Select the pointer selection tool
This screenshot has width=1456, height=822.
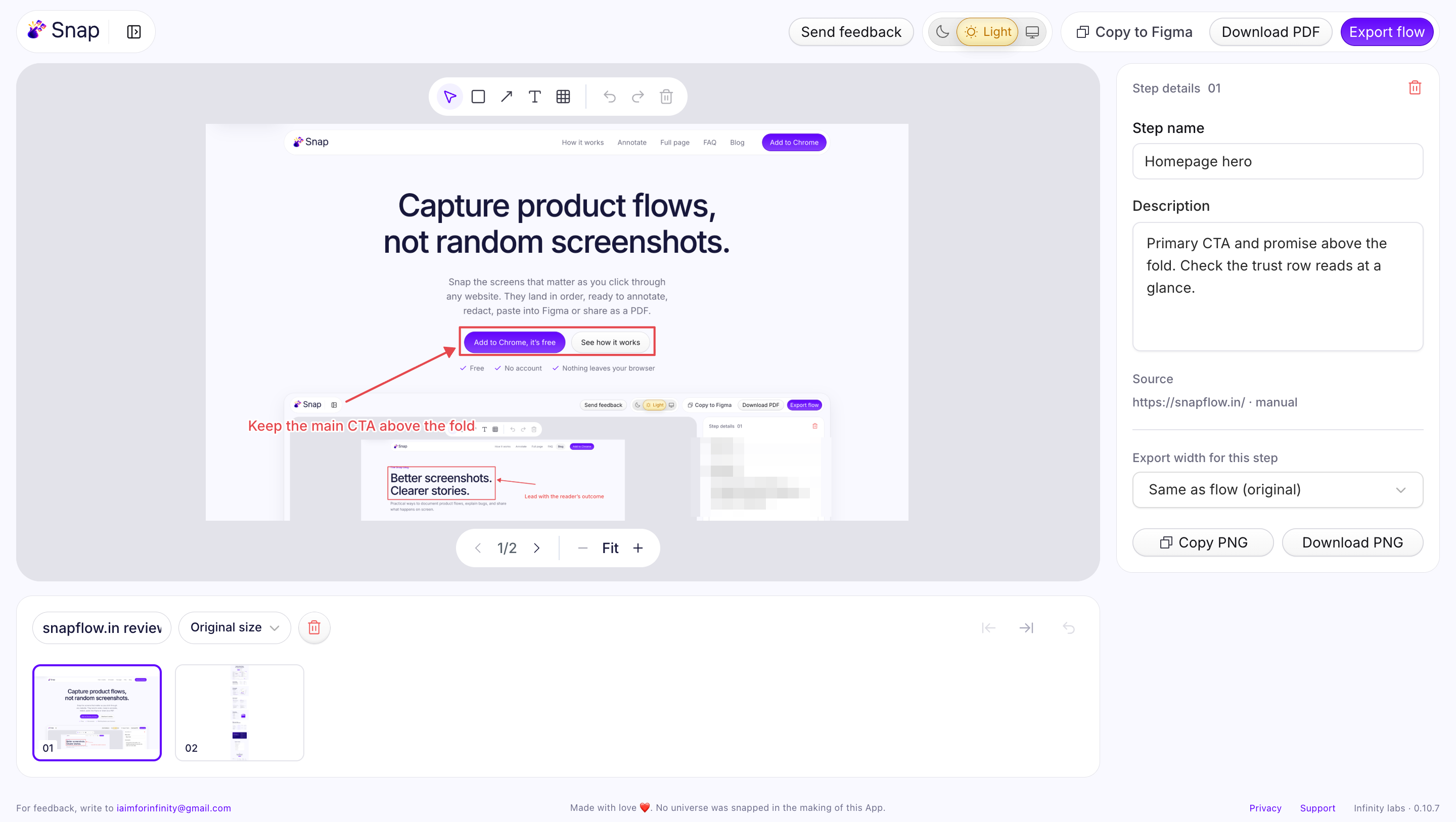(x=450, y=97)
